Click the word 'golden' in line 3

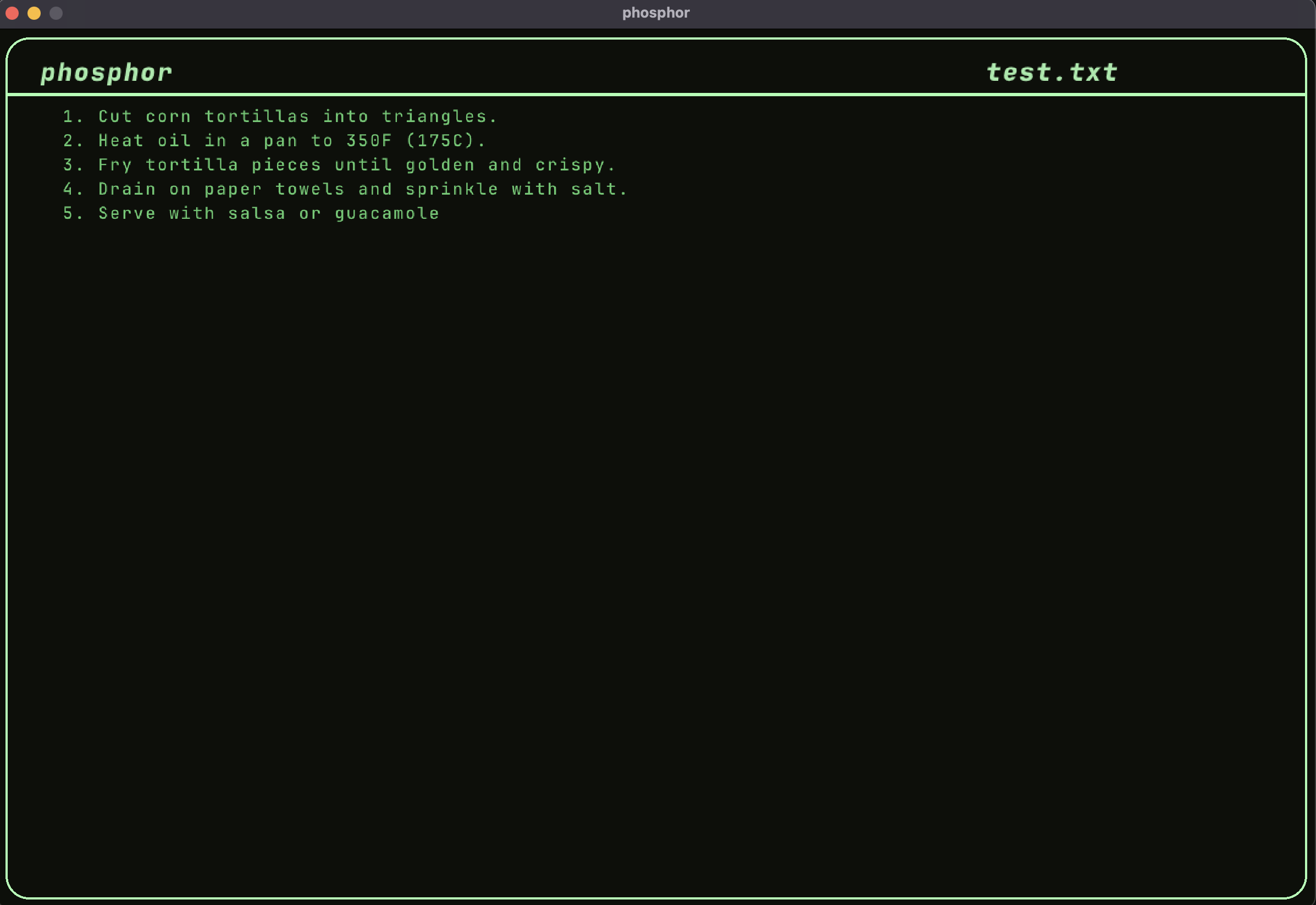[440, 165]
